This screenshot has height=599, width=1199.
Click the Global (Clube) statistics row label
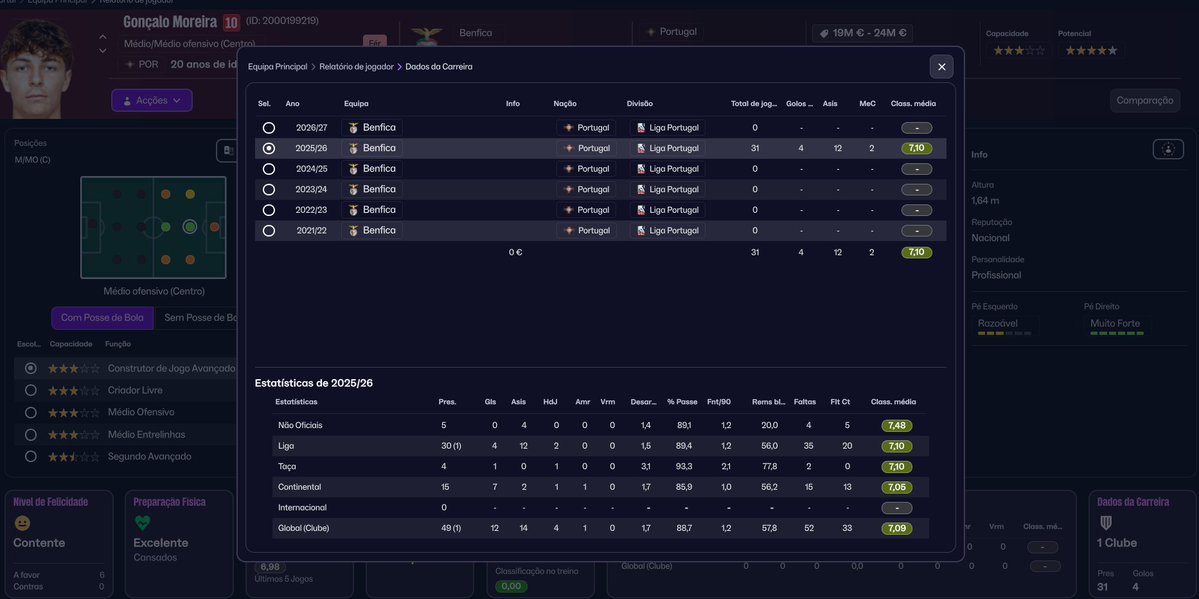(304, 528)
